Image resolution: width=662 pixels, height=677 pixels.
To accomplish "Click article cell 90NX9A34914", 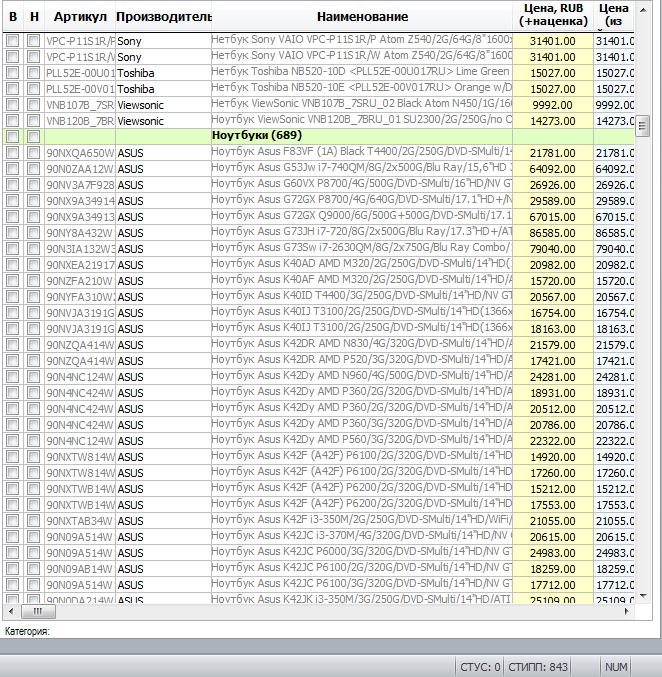I will click(x=80, y=201).
